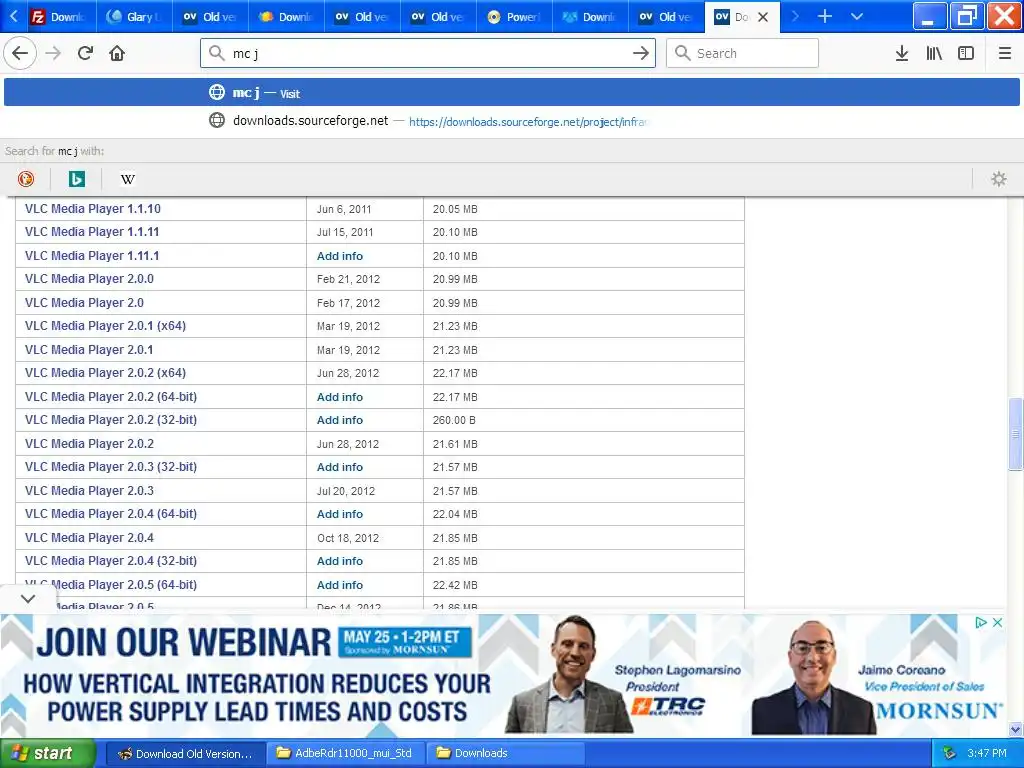
Task: Click in the address bar field
Action: (x=427, y=53)
